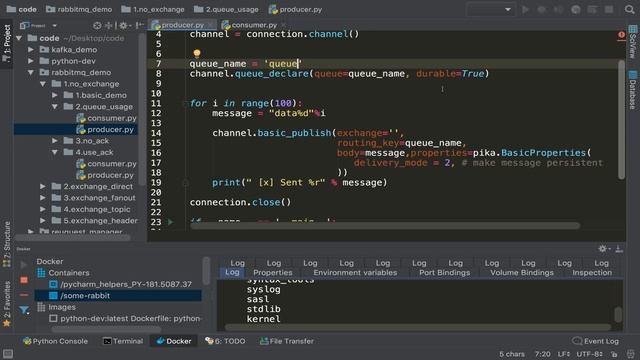Open the run configuration dropdown
This screenshot has width=640, height=360.
491,9
